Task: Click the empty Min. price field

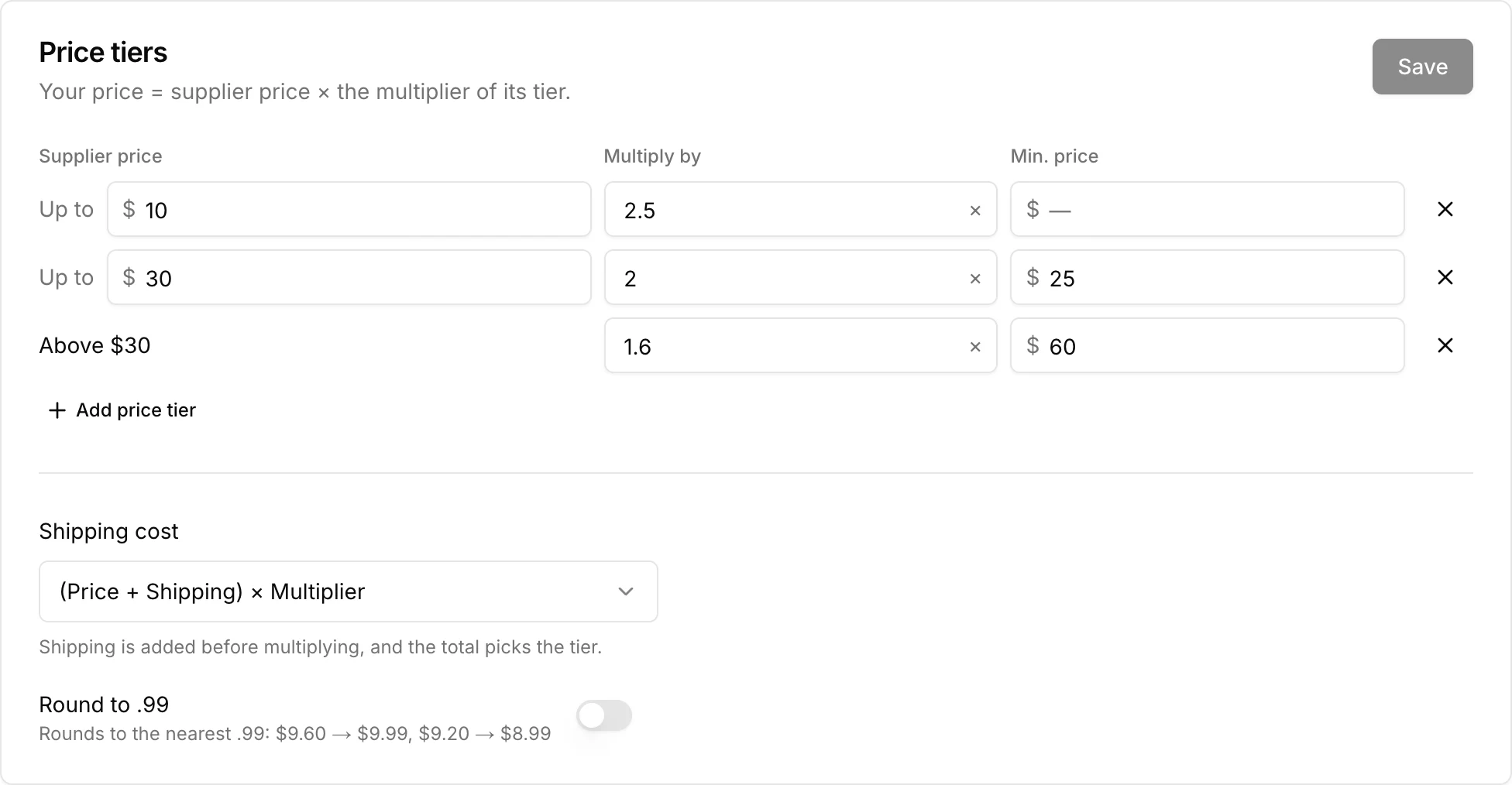Action: (1207, 209)
